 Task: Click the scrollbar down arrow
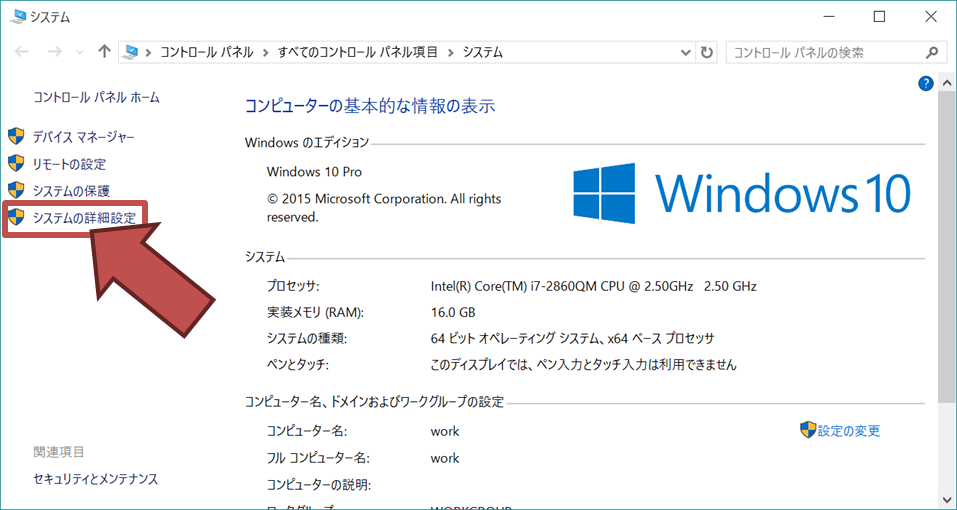point(947,498)
